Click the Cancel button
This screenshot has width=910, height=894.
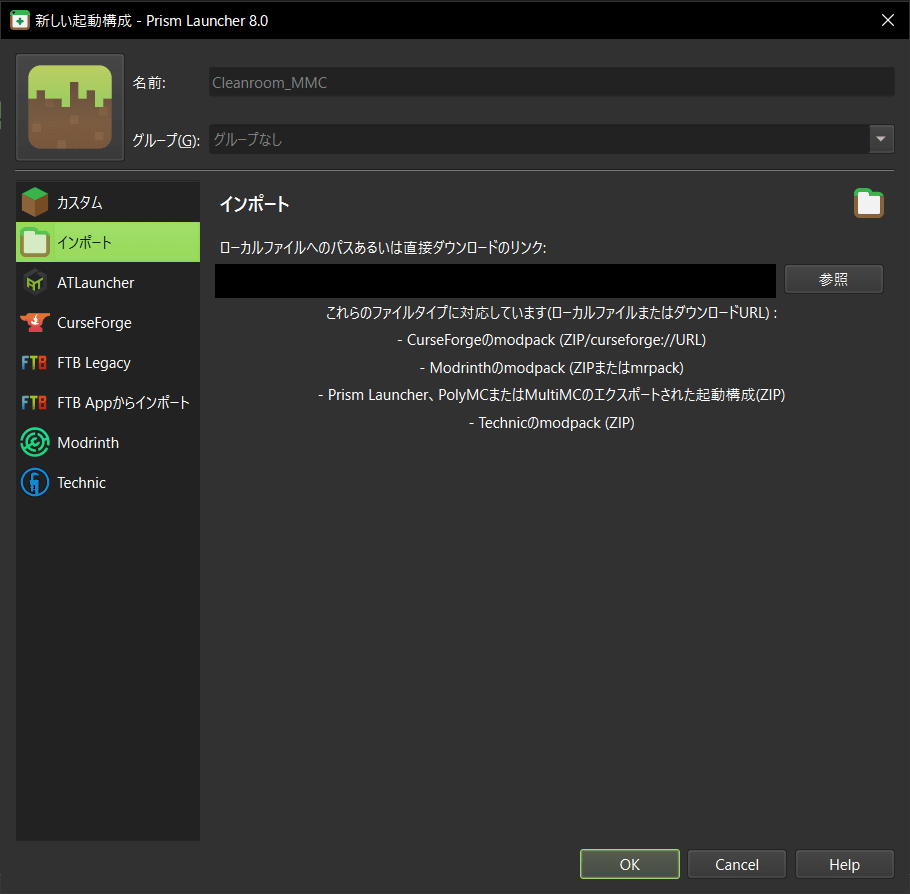point(736,864)
